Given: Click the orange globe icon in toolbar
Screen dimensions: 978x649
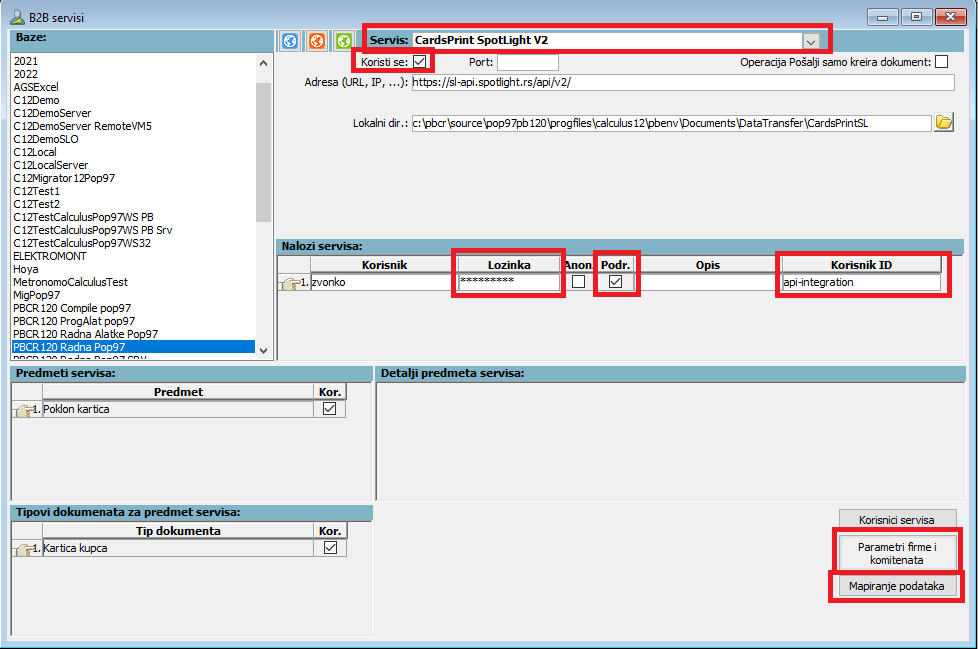Looking at the screenshot, I should 317,41.
